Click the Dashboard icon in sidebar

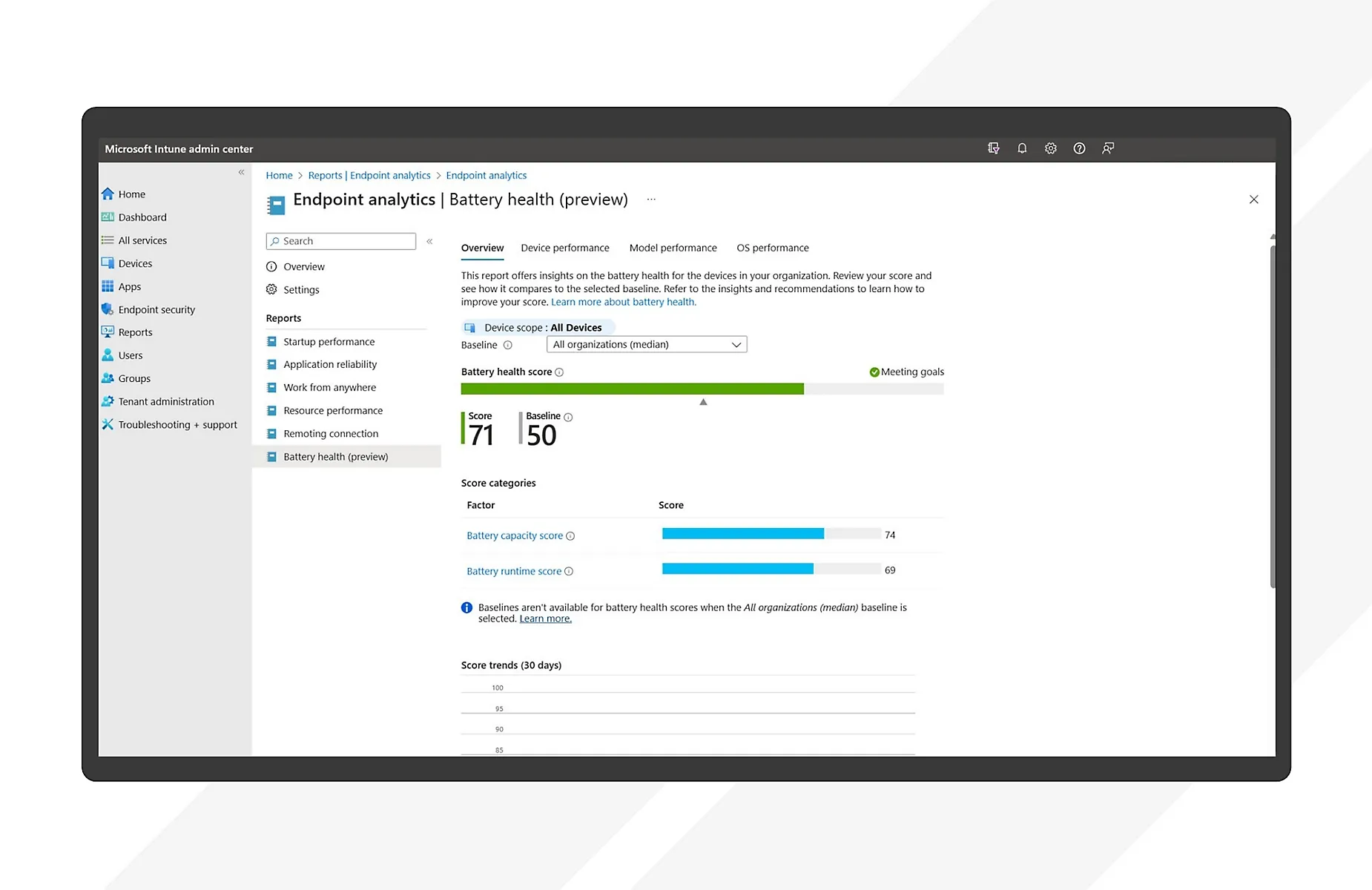click(108, 217)
